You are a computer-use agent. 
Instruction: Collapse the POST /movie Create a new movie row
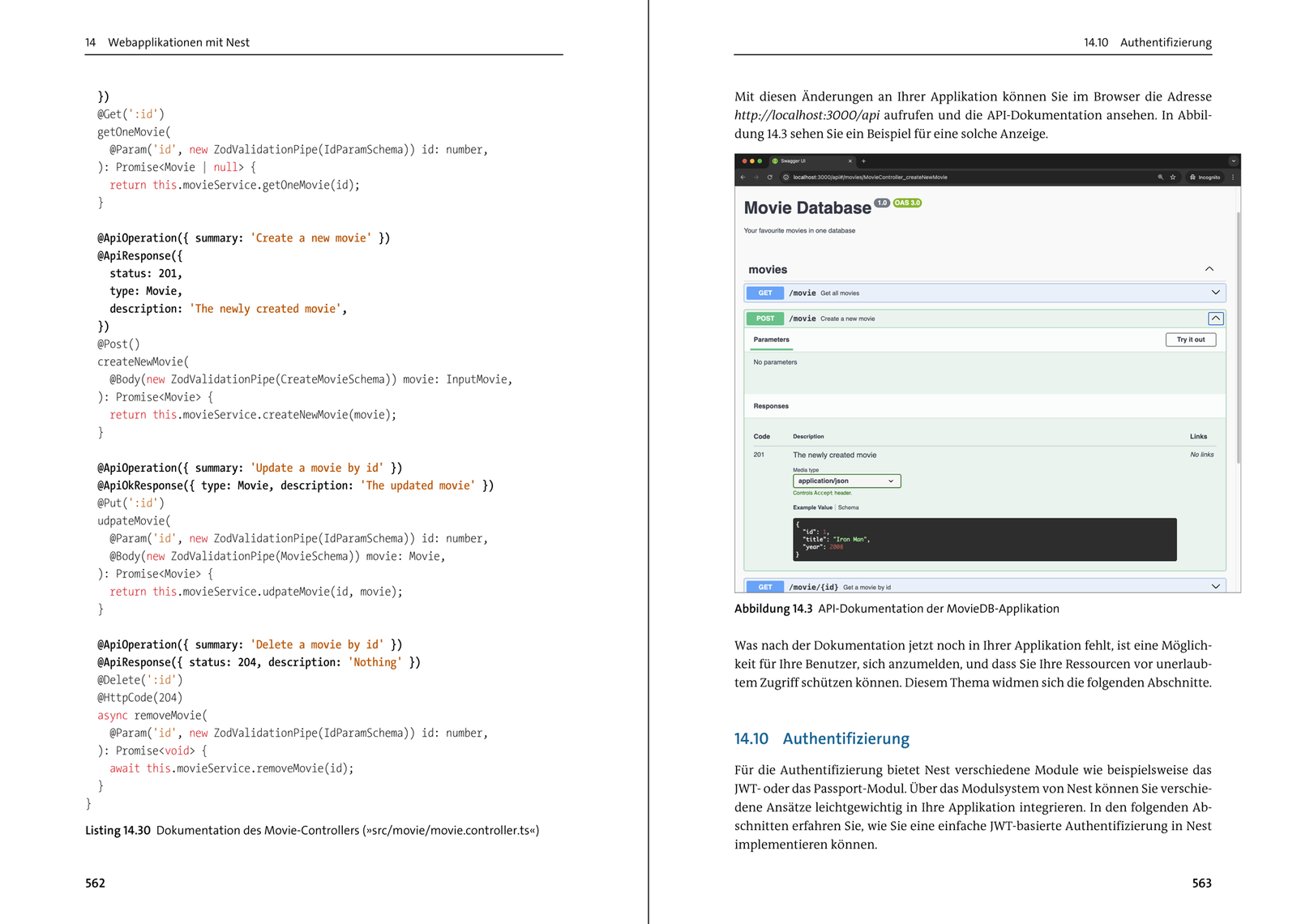1215,319
